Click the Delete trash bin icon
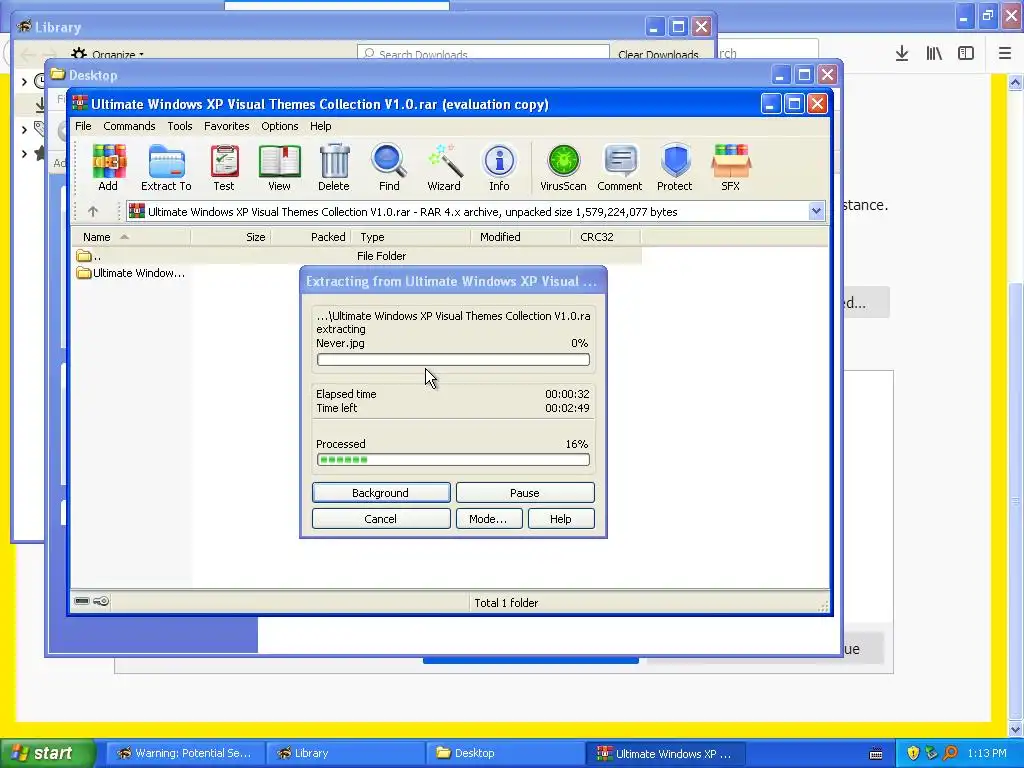Screen dimensions: 1024x768 [x=334, y=168]
